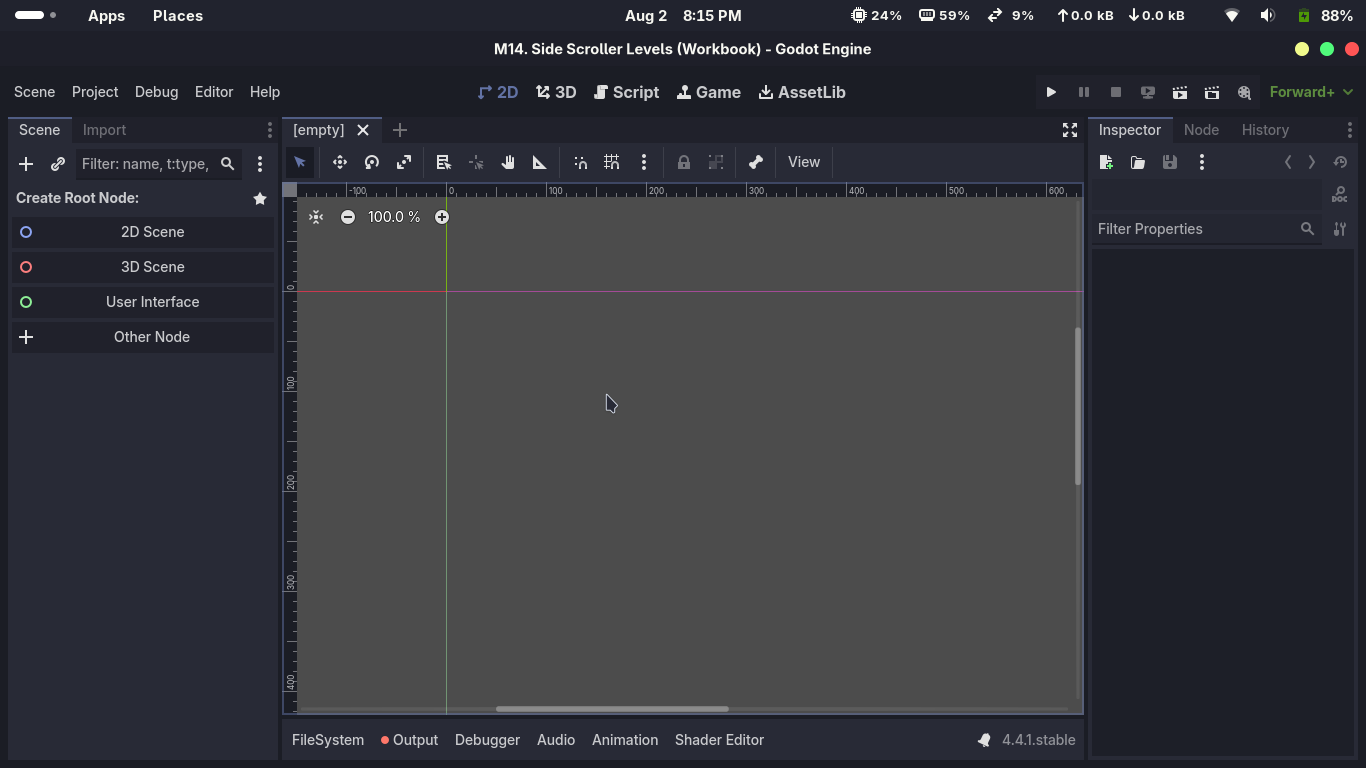The height and width of the screenshot is (768, 1366).
Task: Choose Other Node as root
Action: coord(142,337)
